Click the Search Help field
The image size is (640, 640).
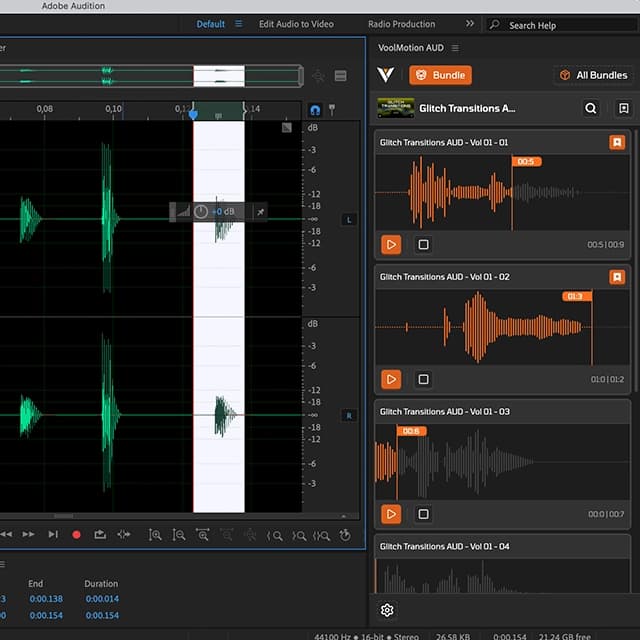tap(562, 25)
